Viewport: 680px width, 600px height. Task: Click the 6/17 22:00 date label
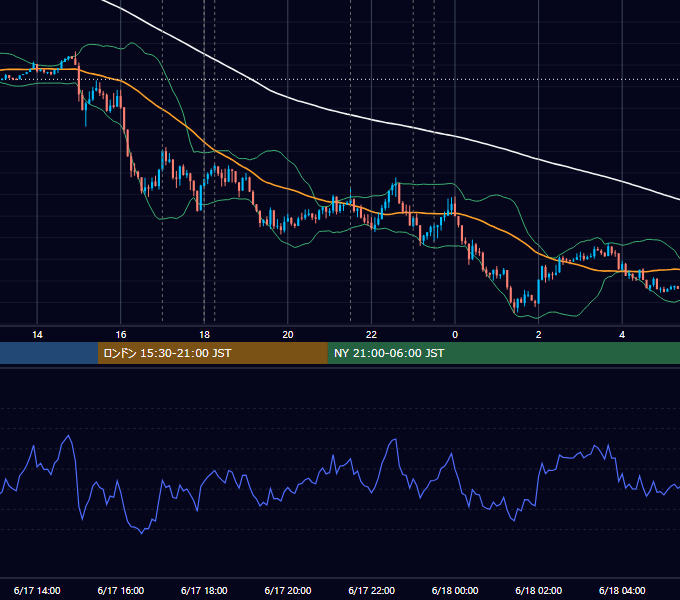[372, 590]
